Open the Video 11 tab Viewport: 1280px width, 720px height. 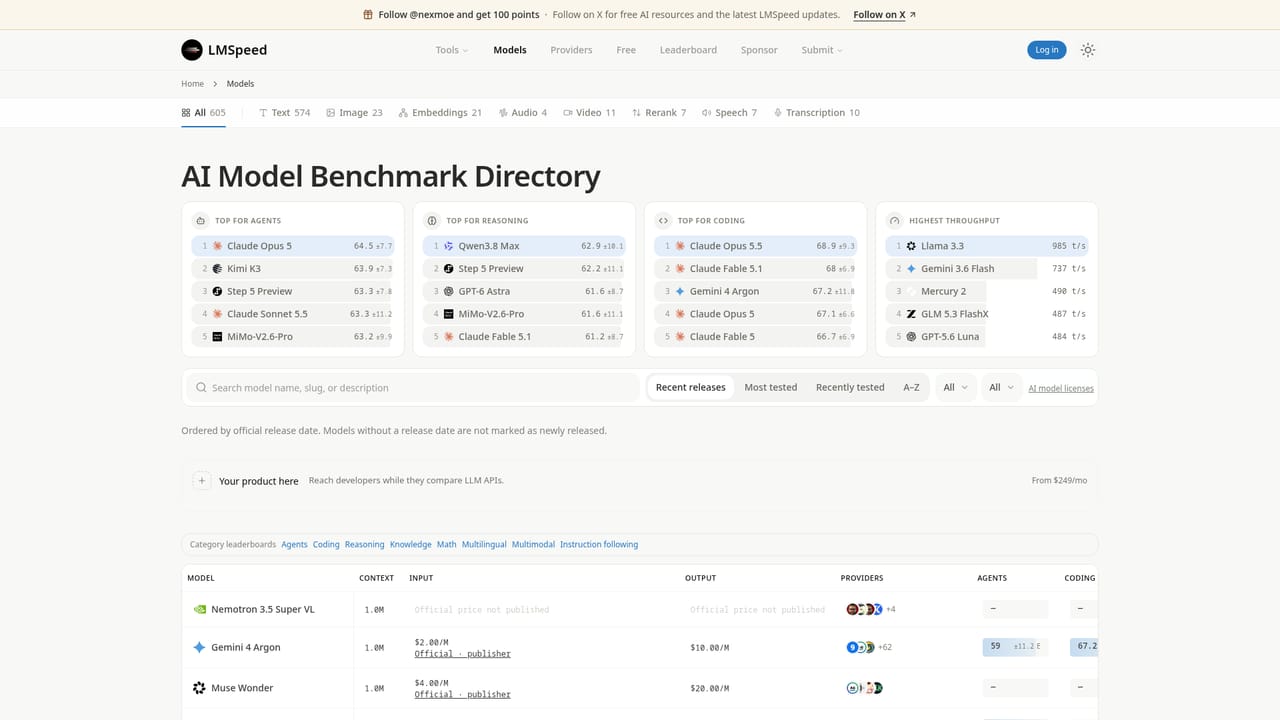[589, 113]
